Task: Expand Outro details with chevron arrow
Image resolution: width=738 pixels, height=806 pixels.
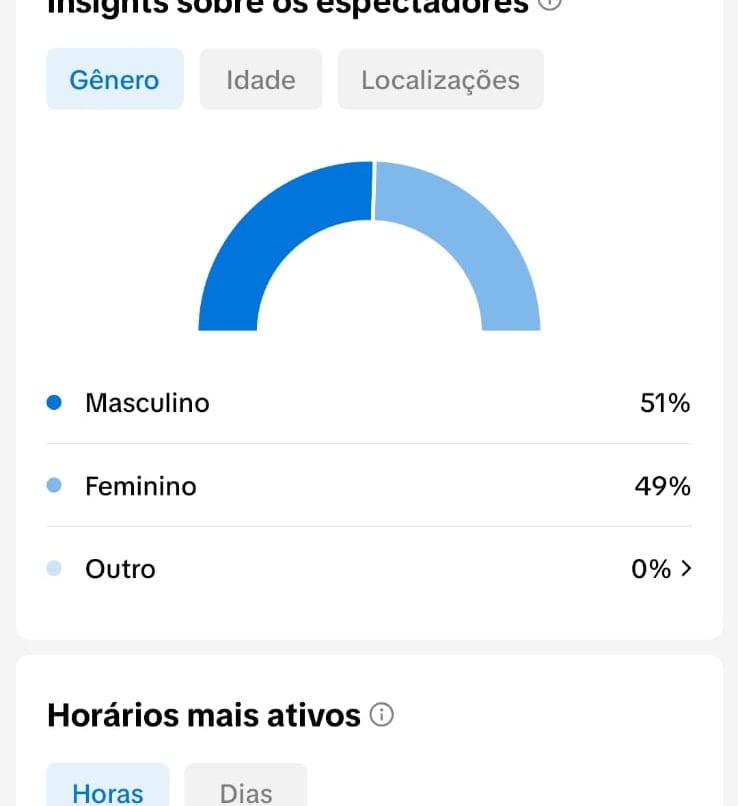Action: pyautogui.click(x=686, y=569)
